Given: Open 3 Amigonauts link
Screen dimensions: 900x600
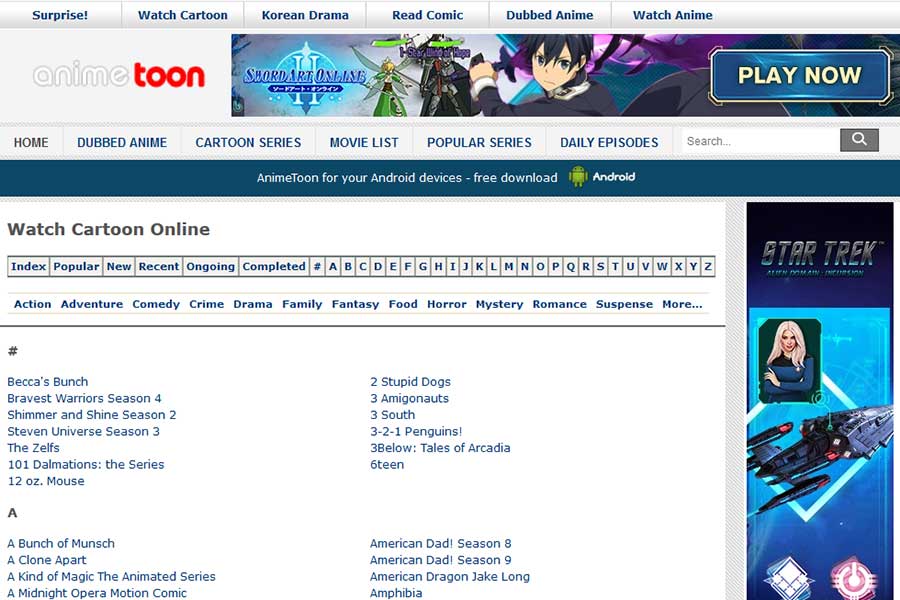Looking at the screenshot, I should click(x=409, y=398).
